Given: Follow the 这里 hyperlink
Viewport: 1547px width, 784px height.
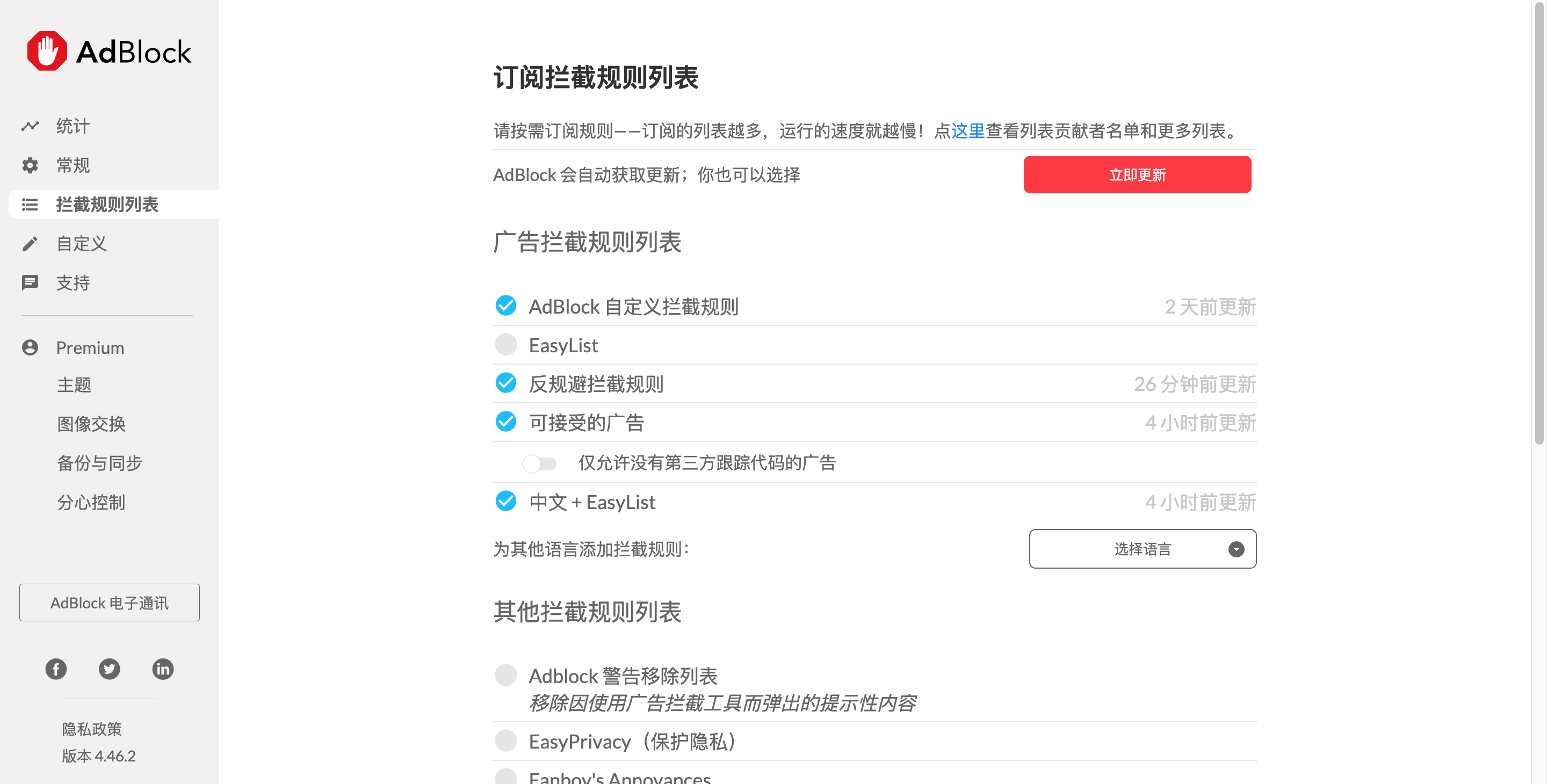Looking at the screenshot, I should pyautogui.click(x=967, y=131).
